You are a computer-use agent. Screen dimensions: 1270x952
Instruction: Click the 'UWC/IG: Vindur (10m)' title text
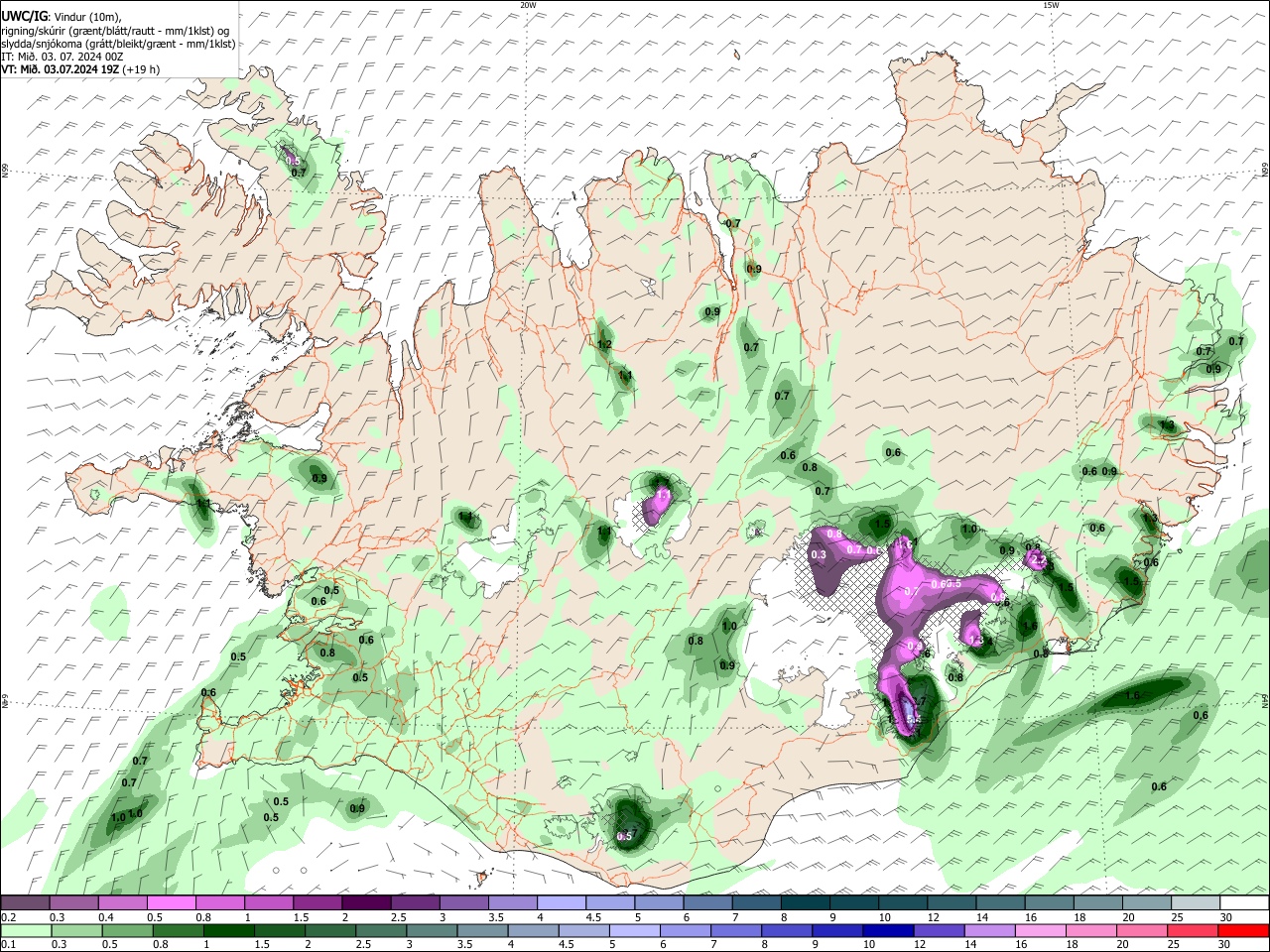(x=62, y=16)
